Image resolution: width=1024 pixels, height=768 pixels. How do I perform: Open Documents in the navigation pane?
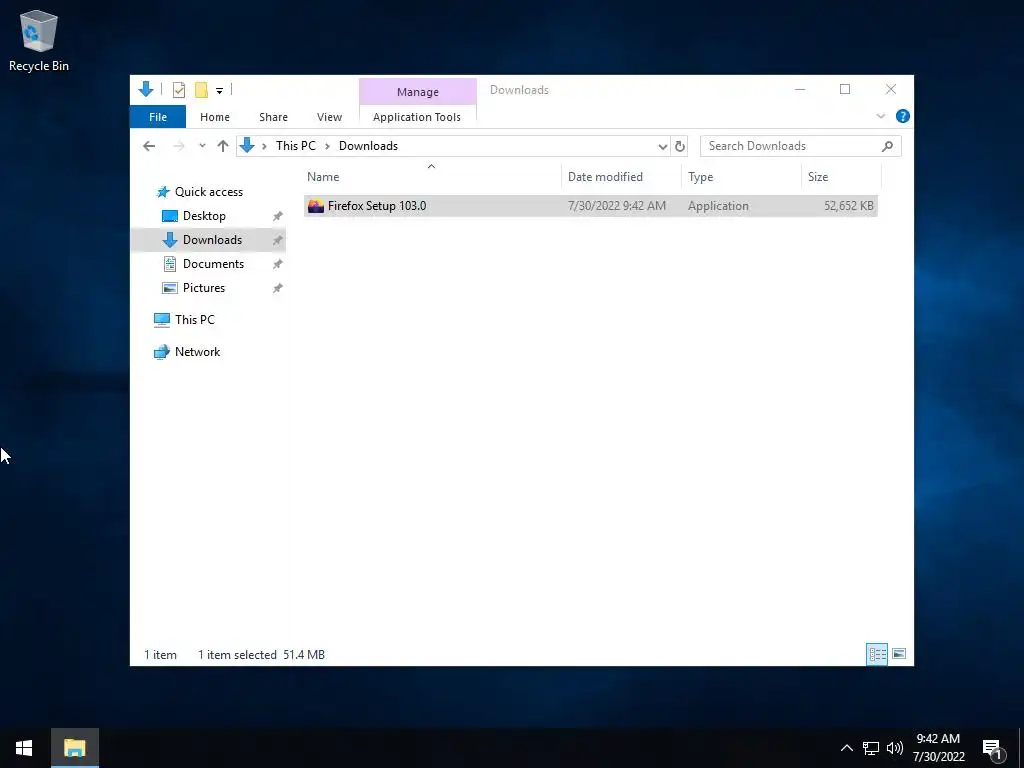tap(213, 264)
